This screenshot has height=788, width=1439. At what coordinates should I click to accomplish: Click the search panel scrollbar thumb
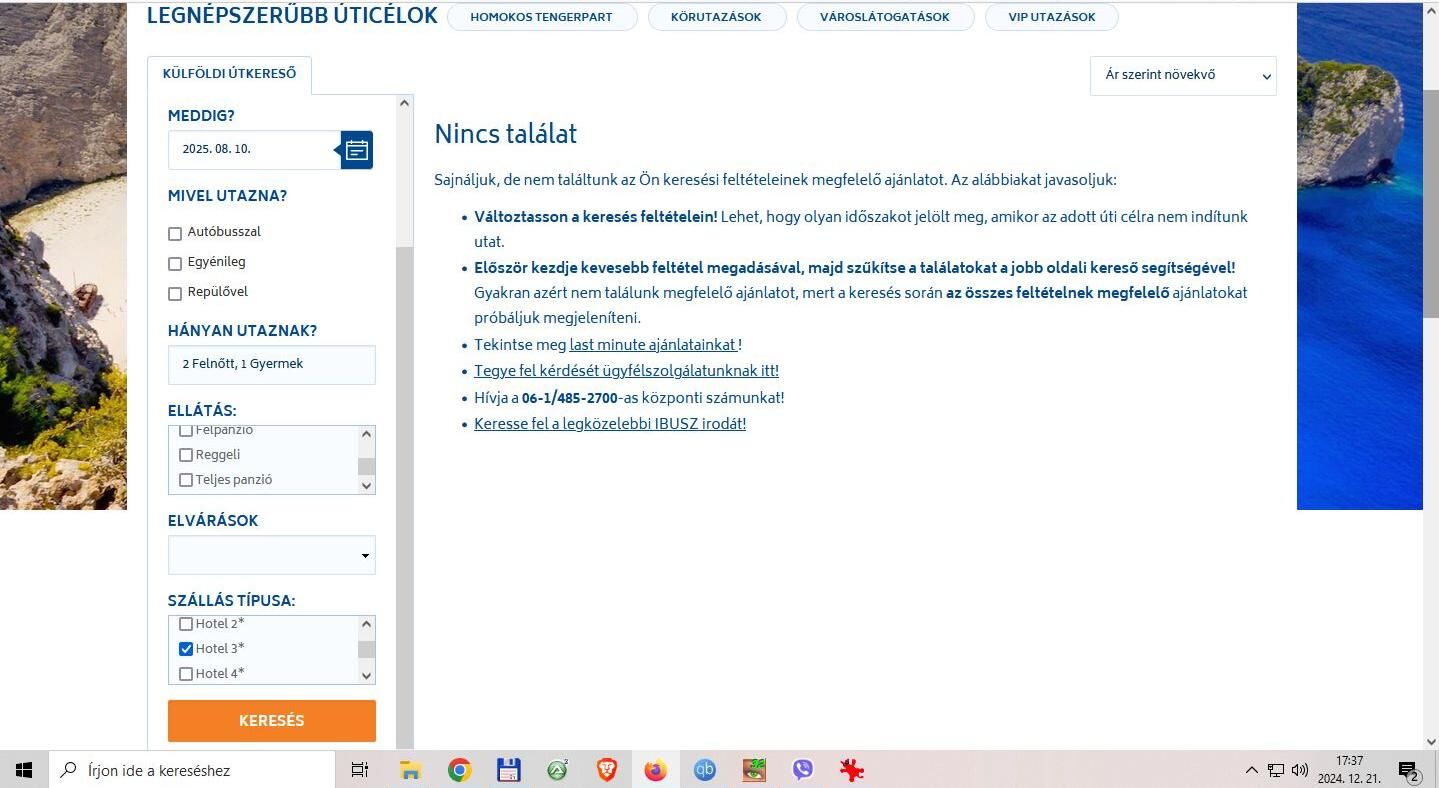(x=405, y=497)
